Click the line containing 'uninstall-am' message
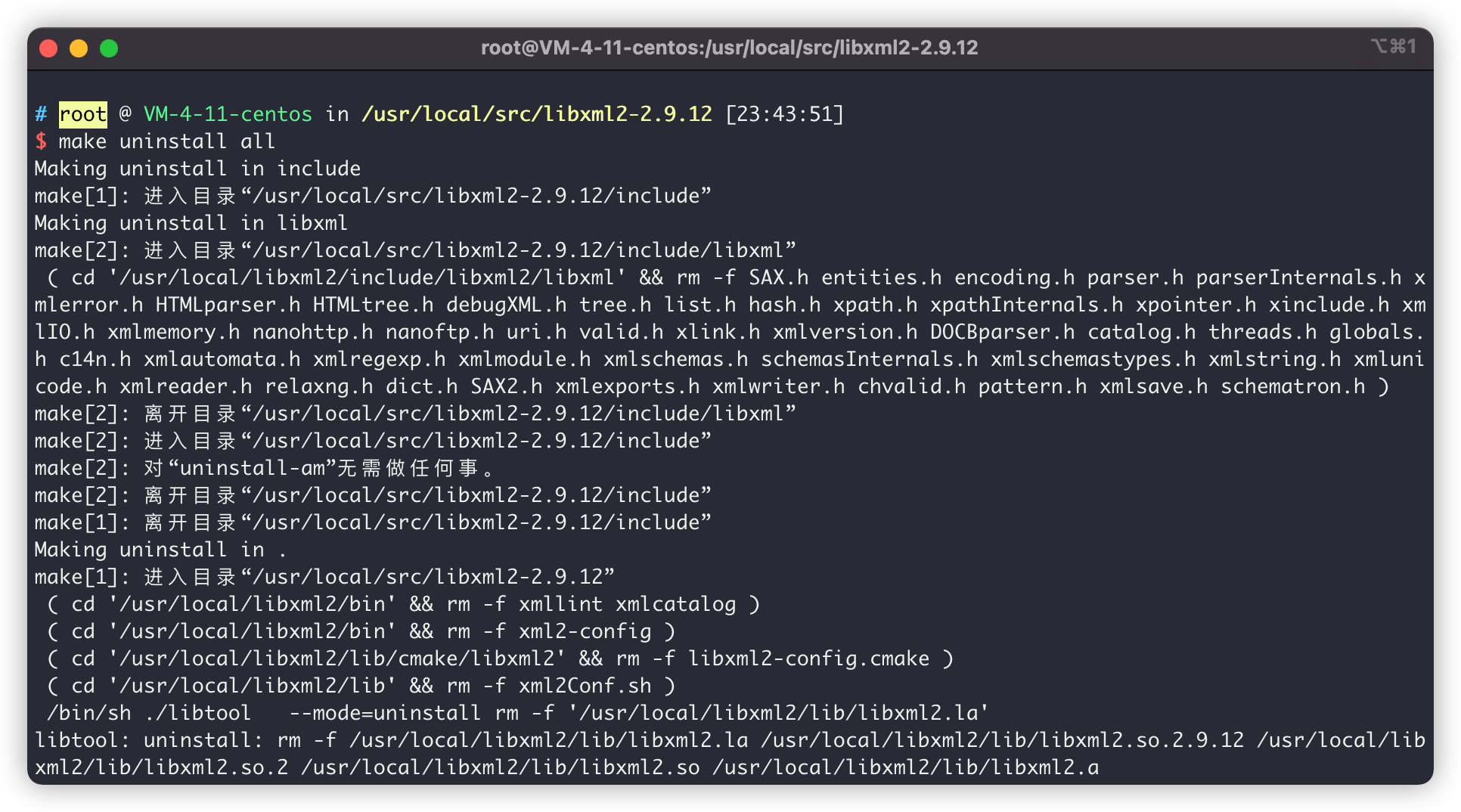This screenshot has width=1461, height=812. (x=265, y=468)
